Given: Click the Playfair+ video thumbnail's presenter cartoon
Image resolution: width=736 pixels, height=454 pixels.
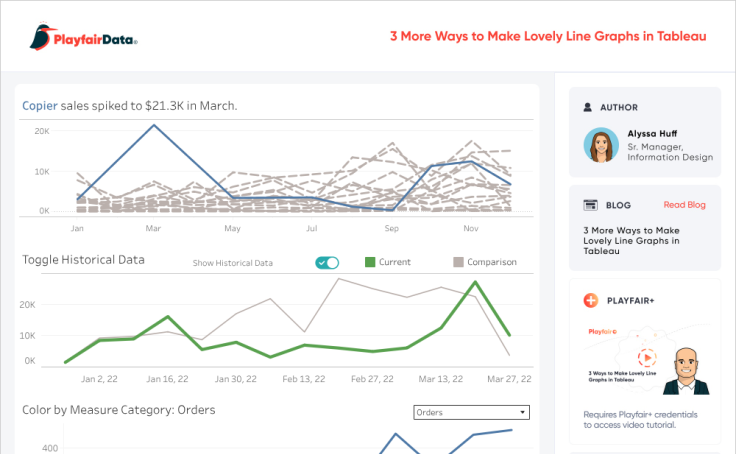Looking at the screenshot, I should 682,372.
